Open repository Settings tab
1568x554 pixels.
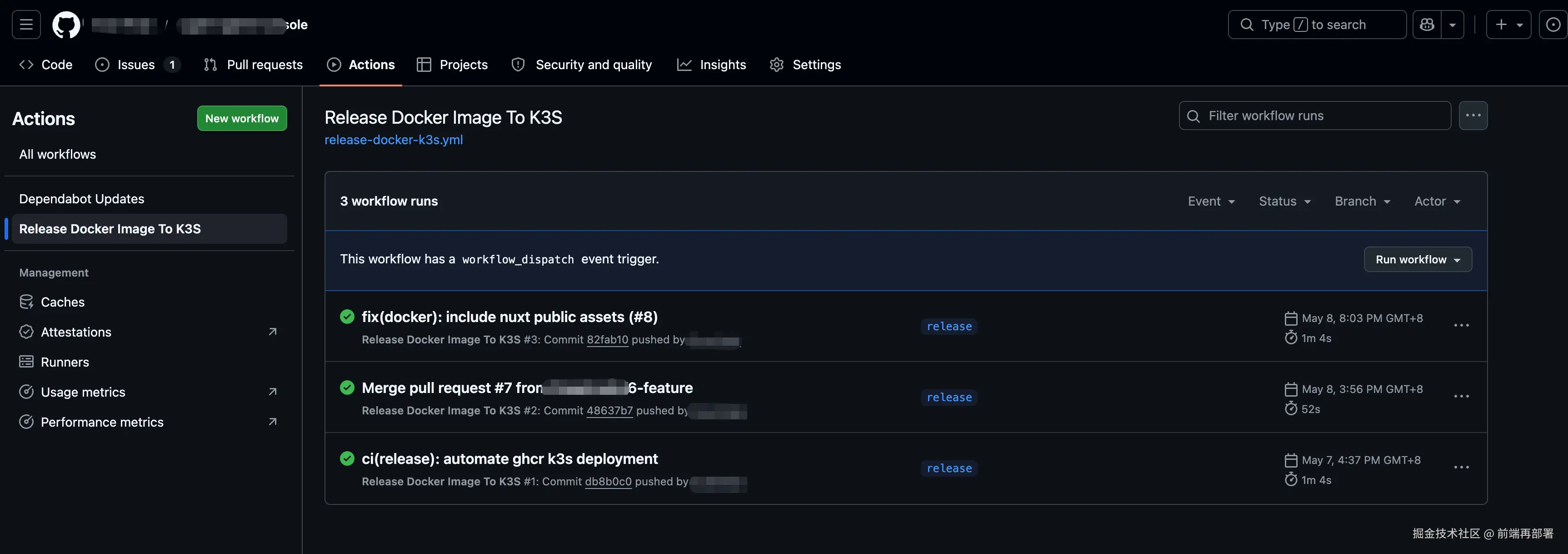805,65
